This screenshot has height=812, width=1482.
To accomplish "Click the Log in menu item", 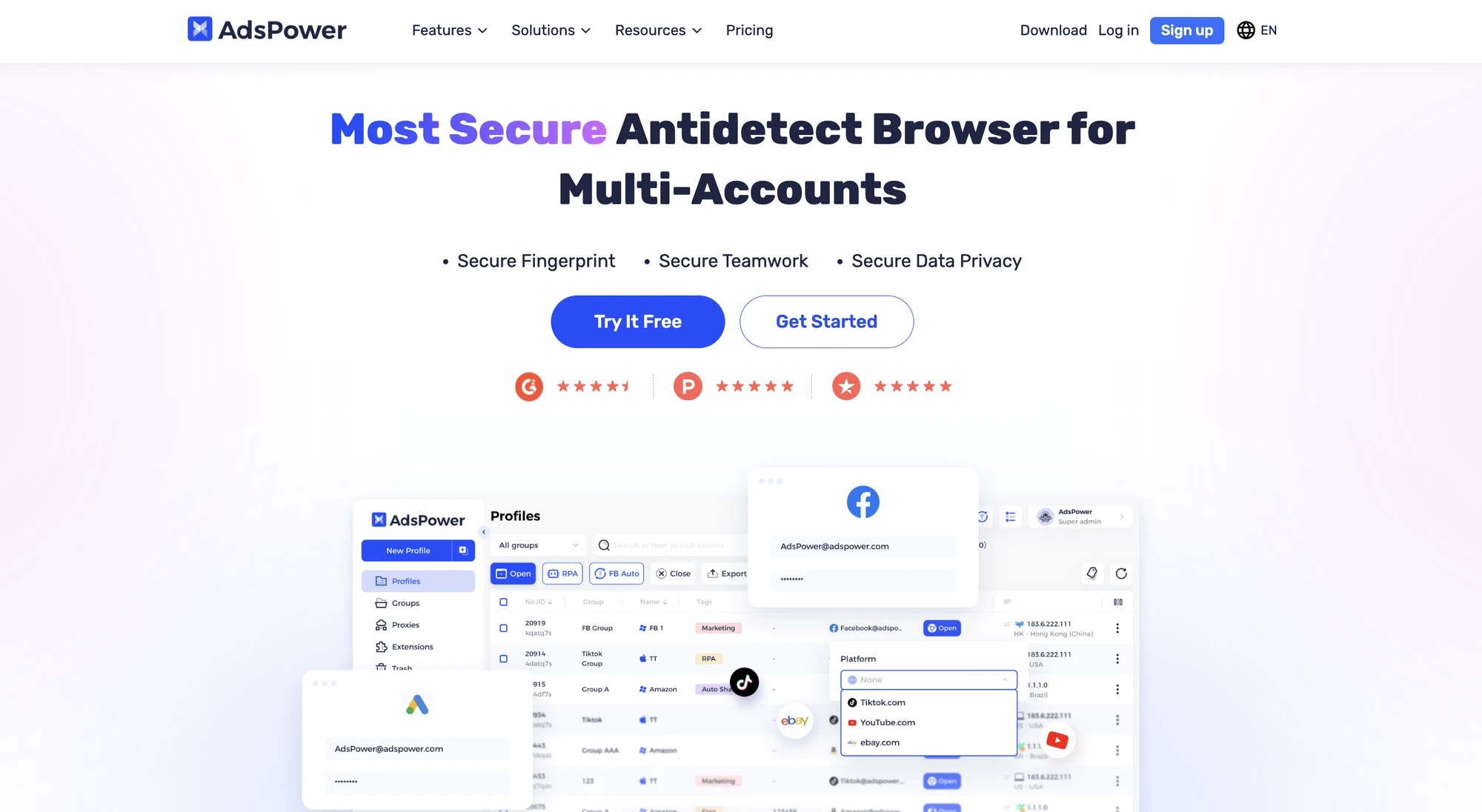I will tap(1118, 29).
